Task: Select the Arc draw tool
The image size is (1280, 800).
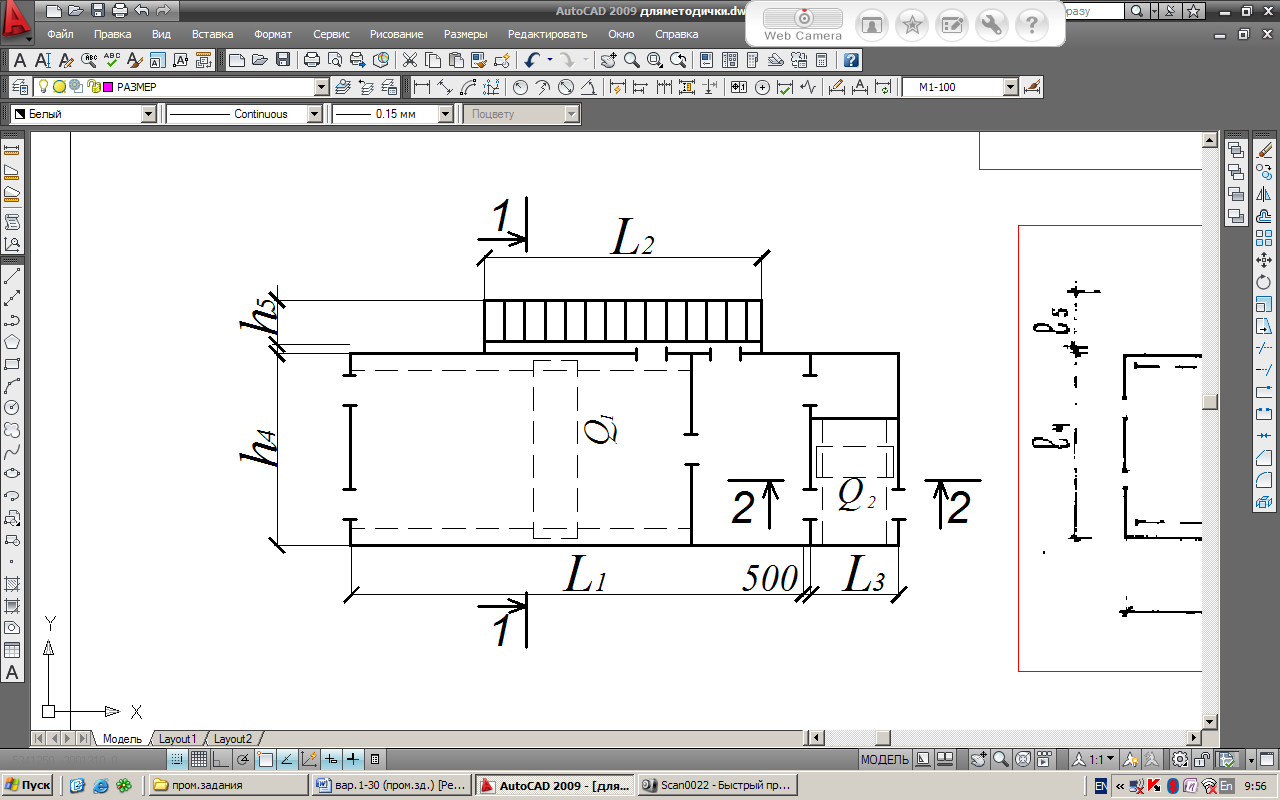Action: coord(13,385)
